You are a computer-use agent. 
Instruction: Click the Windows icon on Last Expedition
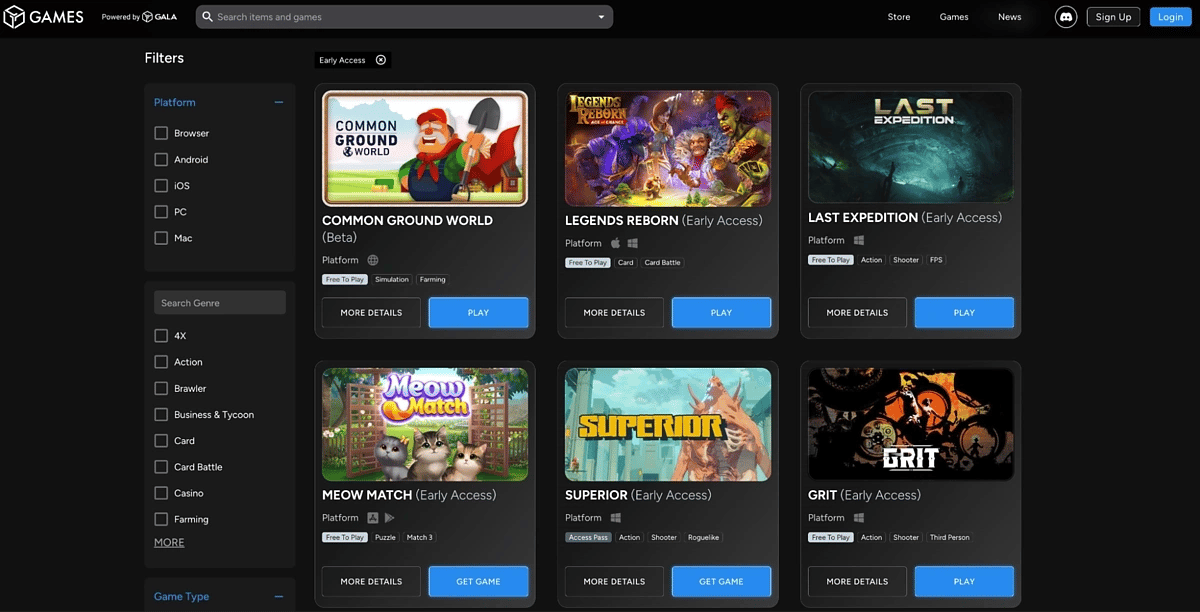tap(859, 240)
